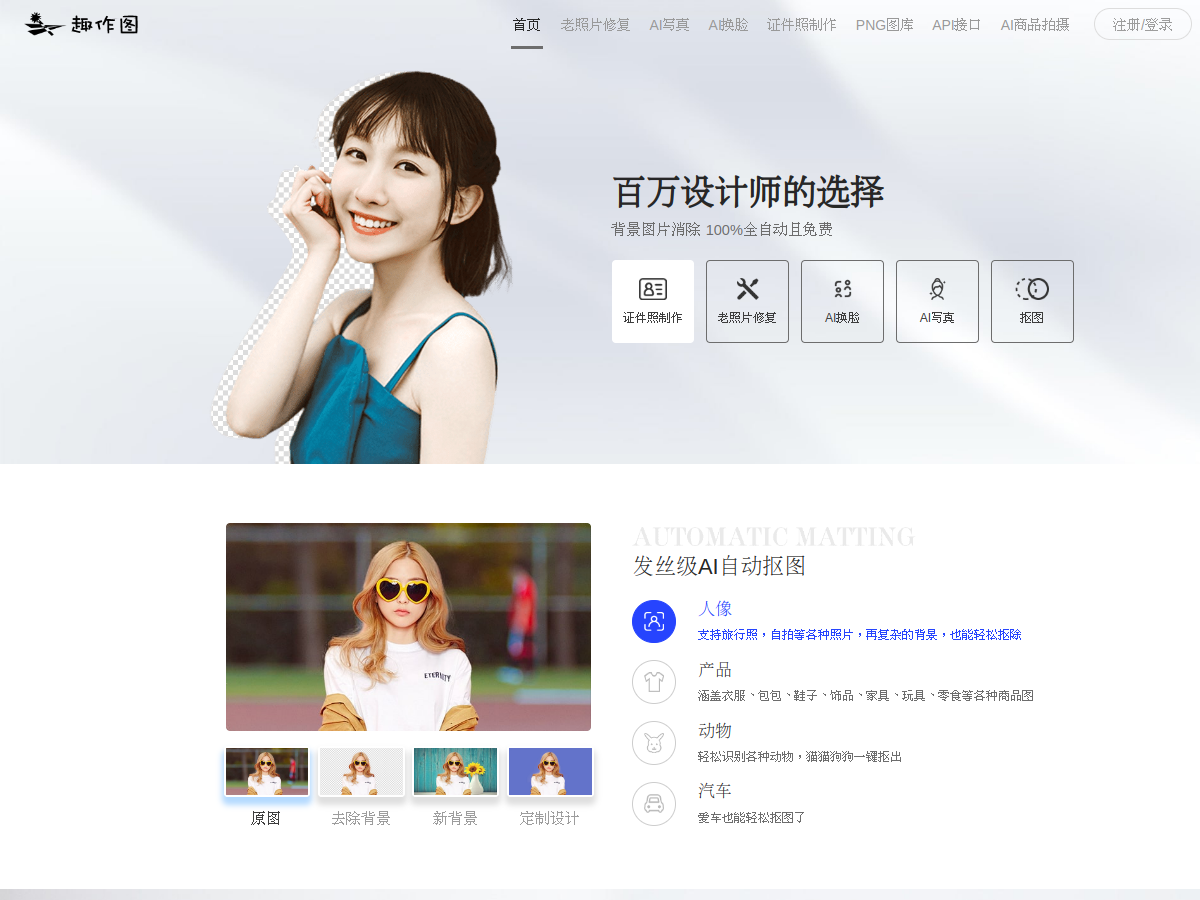
Task: Click the 原图 label
Action: (266, 818)
